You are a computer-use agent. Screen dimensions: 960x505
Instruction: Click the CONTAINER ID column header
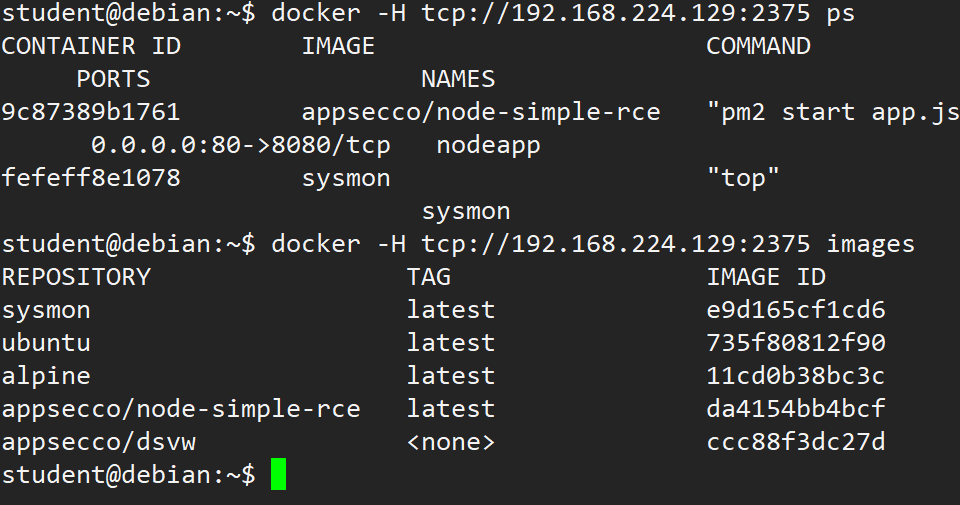coord(91,47)
